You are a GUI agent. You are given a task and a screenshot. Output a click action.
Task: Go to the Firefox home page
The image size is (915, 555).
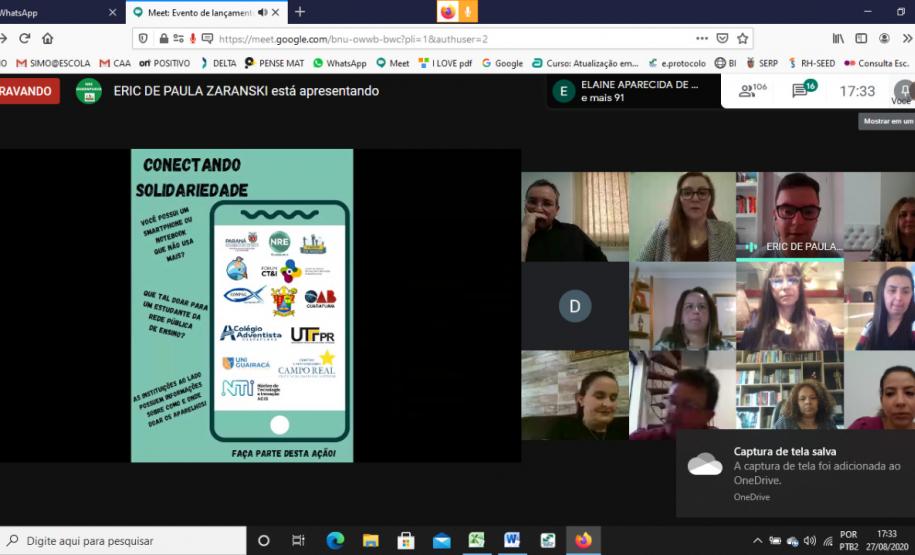48,39
